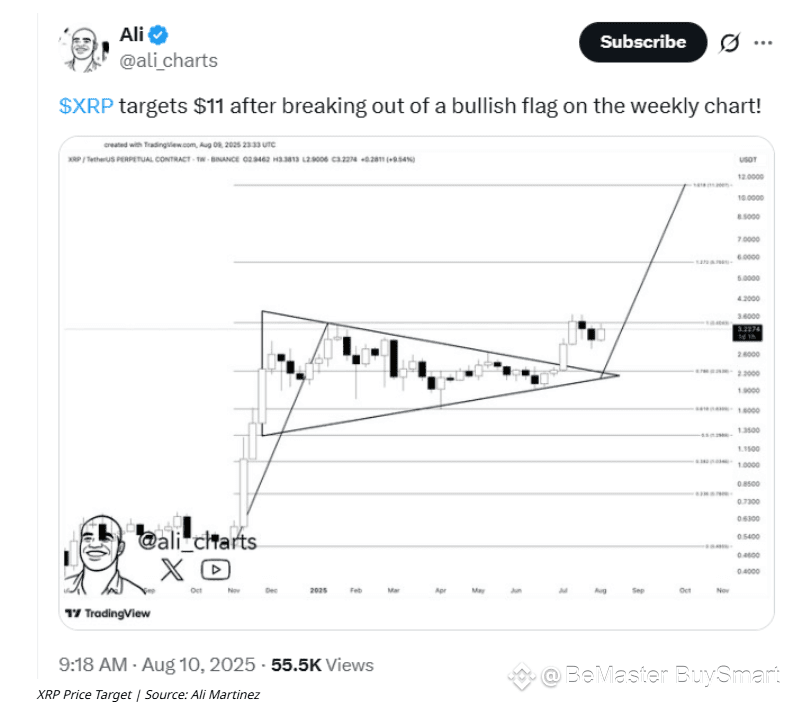Click the X logo in chart watermark
The width and height of the screenshot is (787, 702).
point(172,570)
